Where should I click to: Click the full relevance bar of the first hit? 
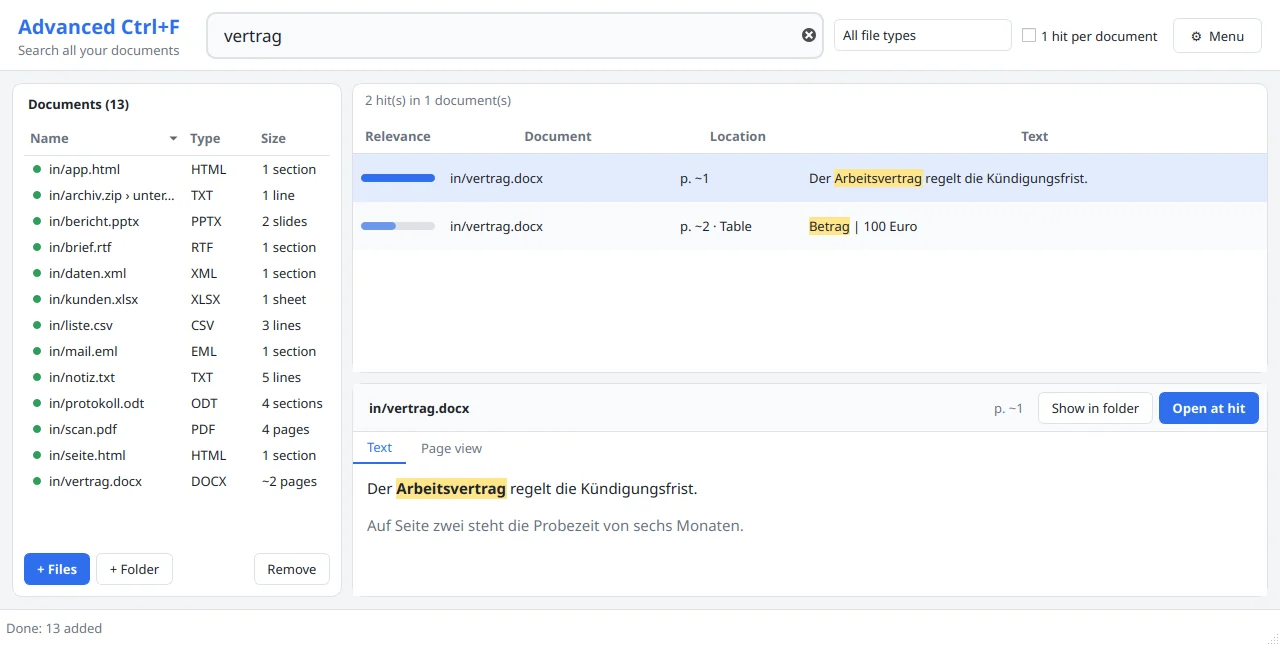click(398, 178)
